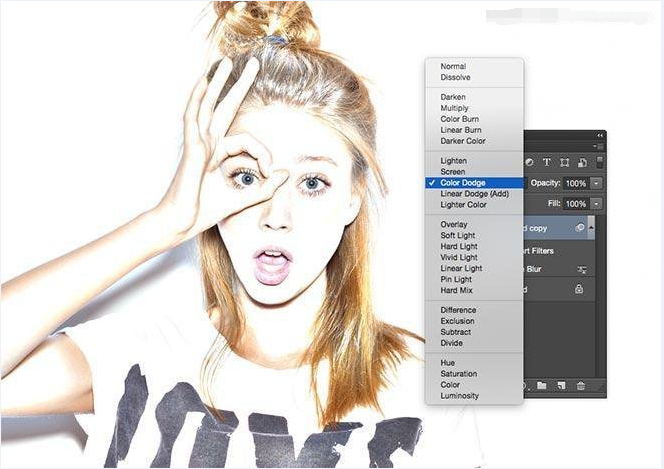Select the Smart Filters row
Screen dimensions: 664x469
pos(559,251)
